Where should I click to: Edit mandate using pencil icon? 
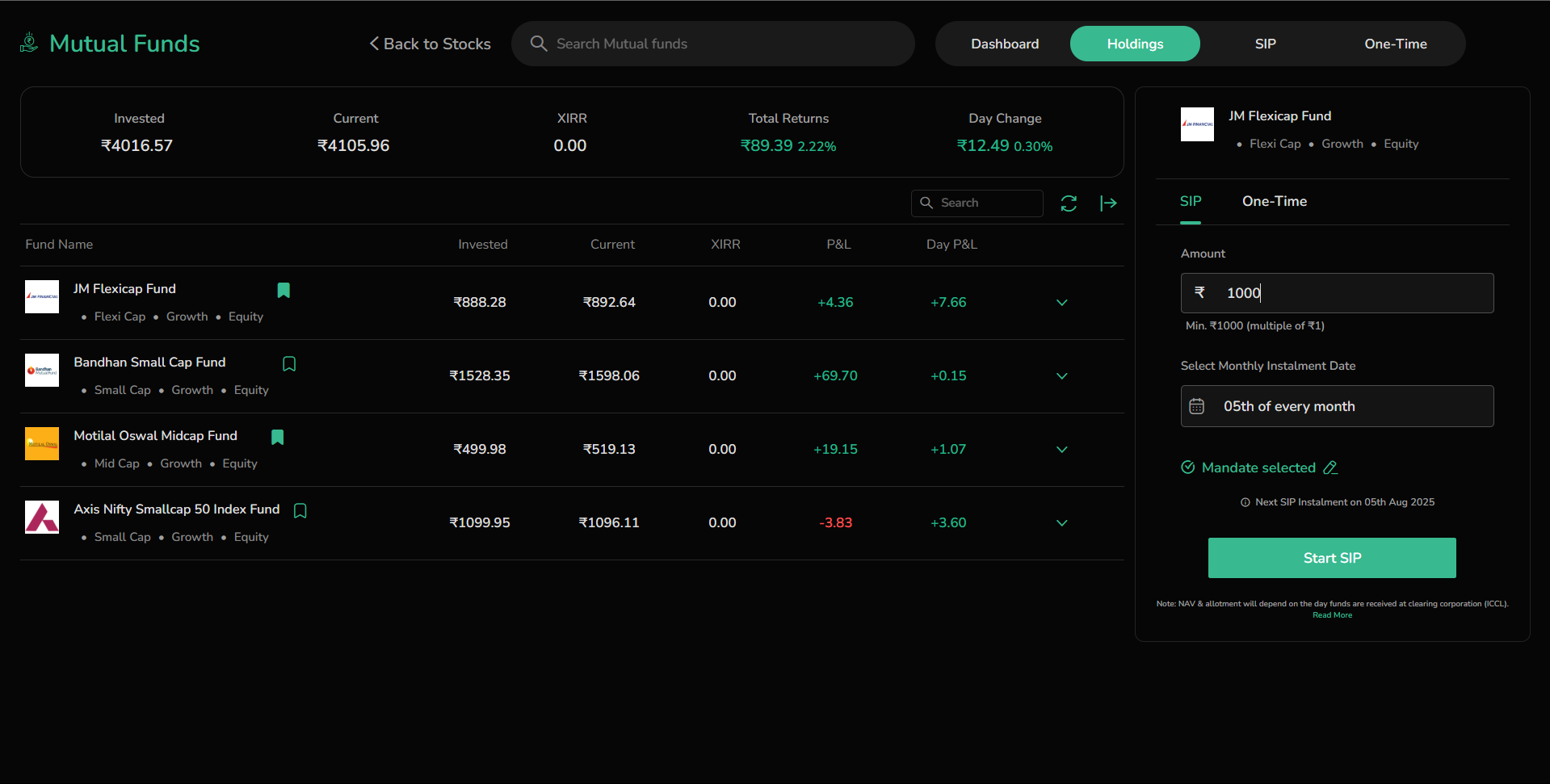click(1330, 467)
